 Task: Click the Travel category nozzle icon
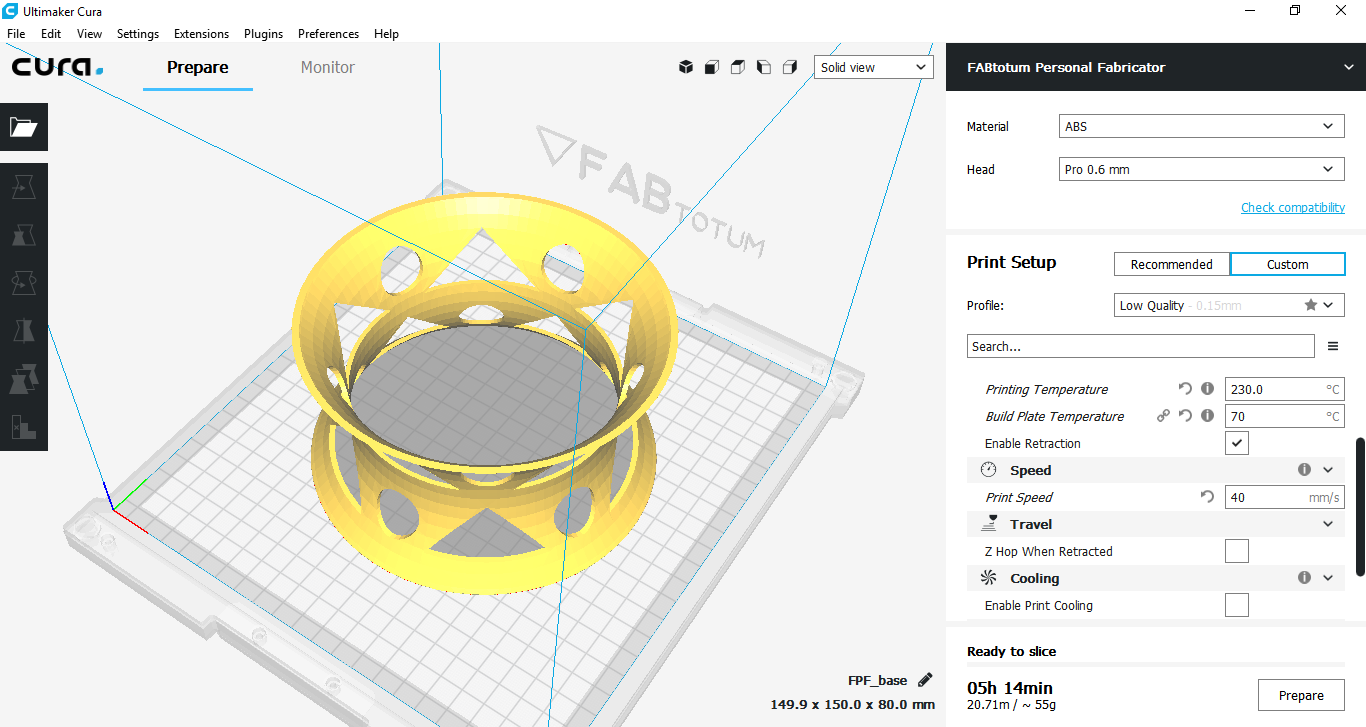989,524
